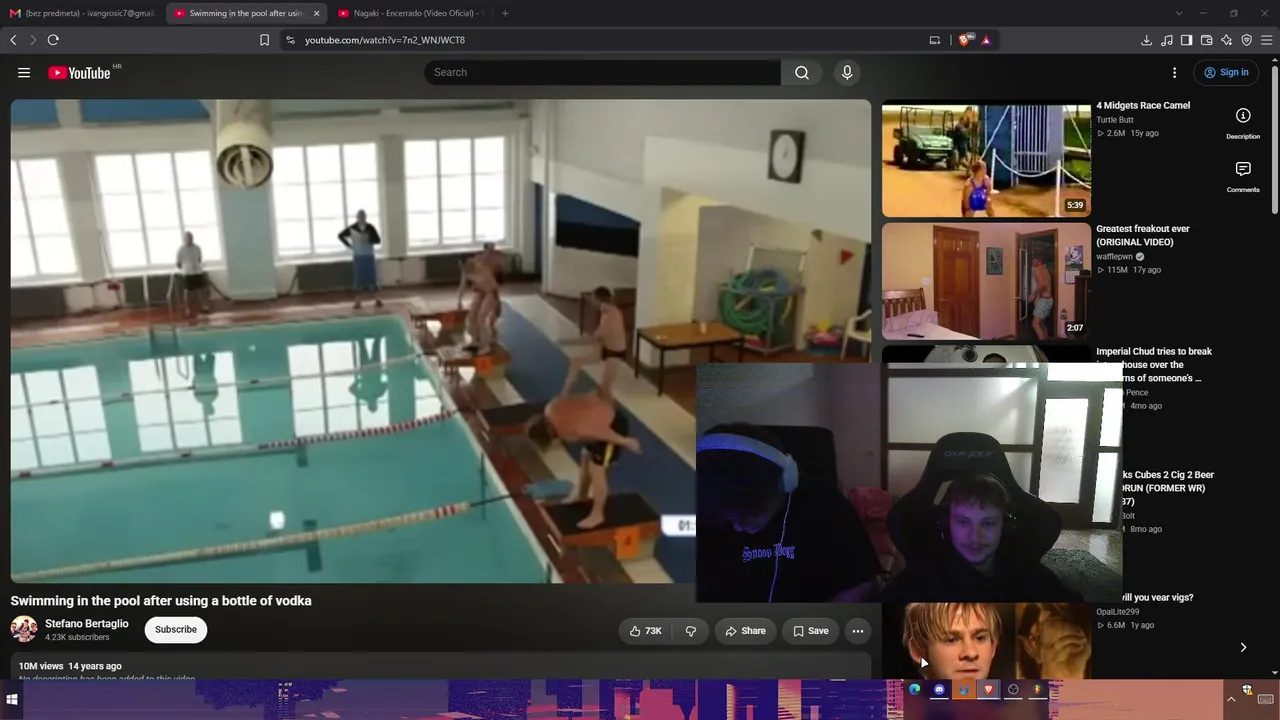Screen dimensions: 1280x720
Task: Open the Brave VPN shield icon
Action: 1246,40
